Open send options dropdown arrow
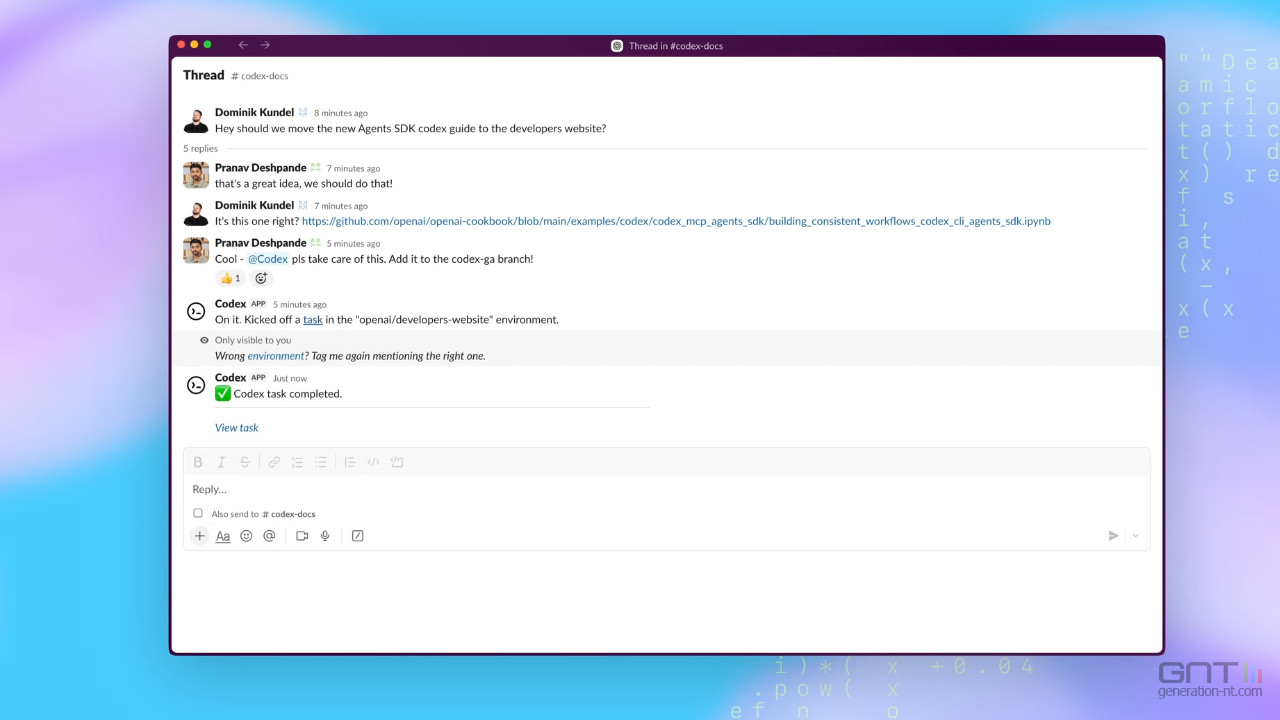The height and width of the screenshot is (720, 1280). click(1135, 536)
